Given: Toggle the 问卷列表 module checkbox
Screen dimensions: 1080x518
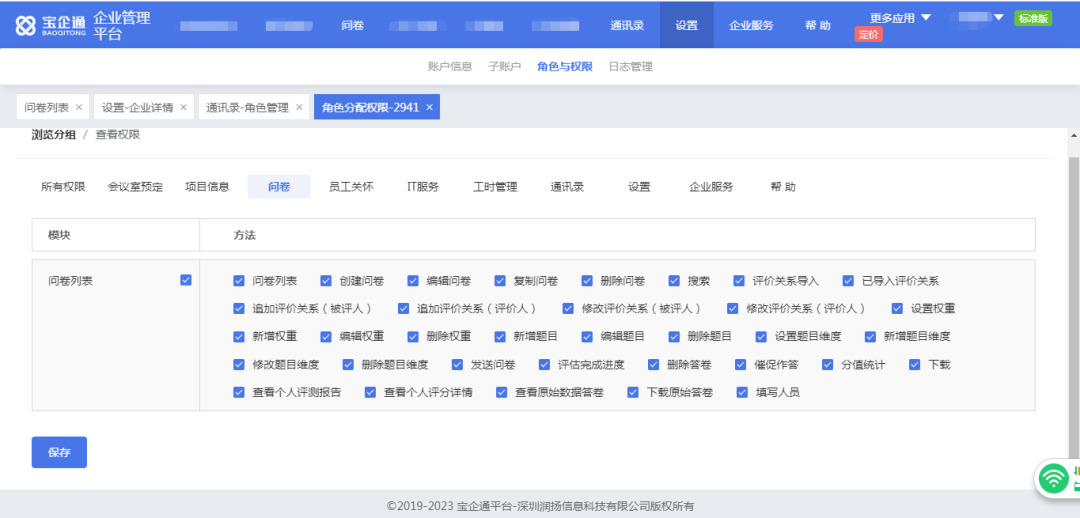Looking at the screenshot, I should point(185,280).
